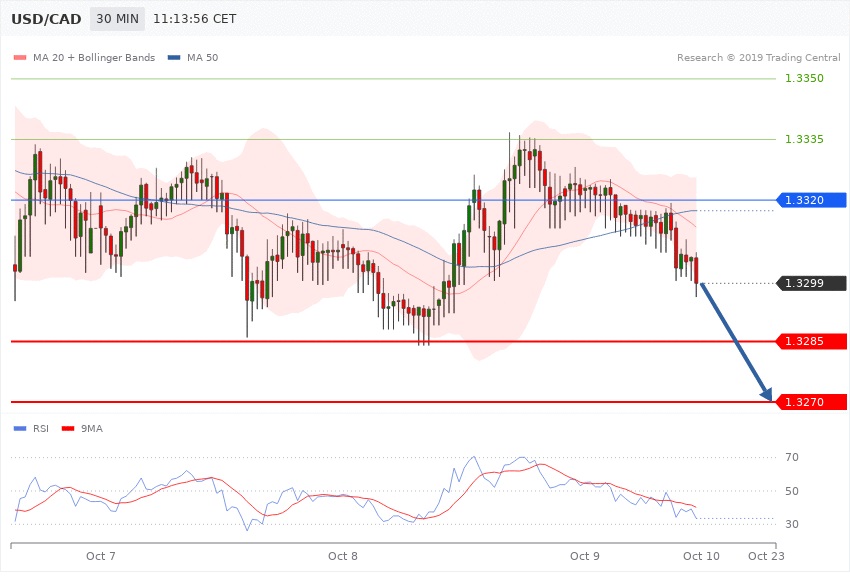
Task: Click the MA 20 Bollinger Bands legend swatch
Action: coord(21,58)
